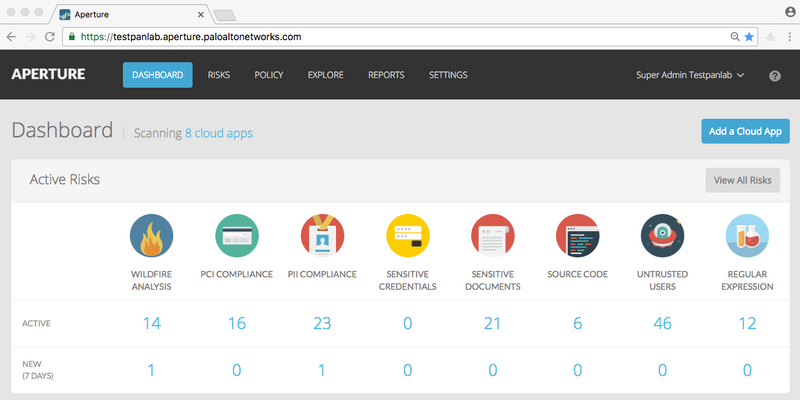Click the PCI Compliance card icon
The width and height of the screenshot is (800, 400).
pyautogui.click(x=236, y=236)
